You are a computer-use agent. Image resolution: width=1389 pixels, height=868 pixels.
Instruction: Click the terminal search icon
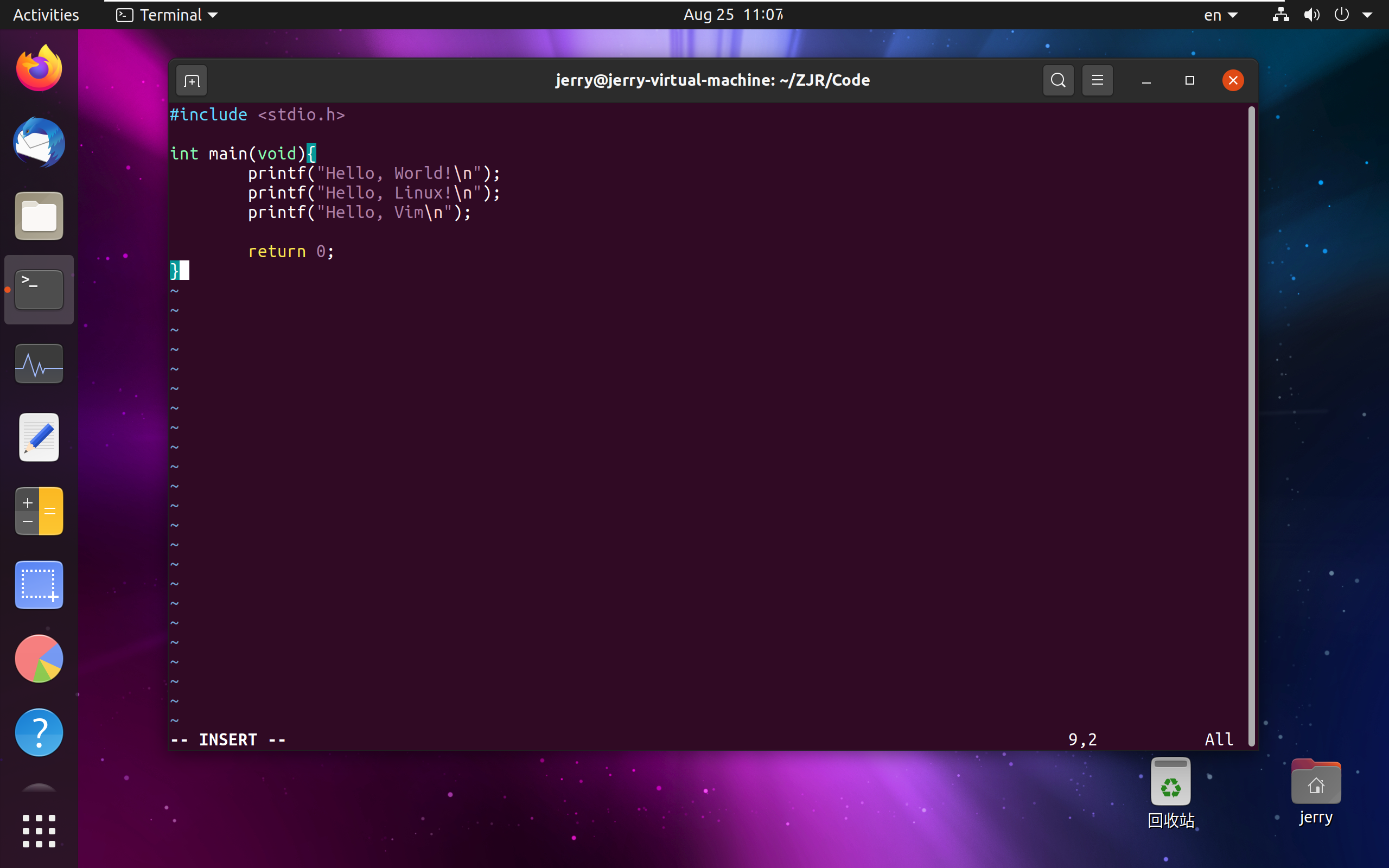1058,80
